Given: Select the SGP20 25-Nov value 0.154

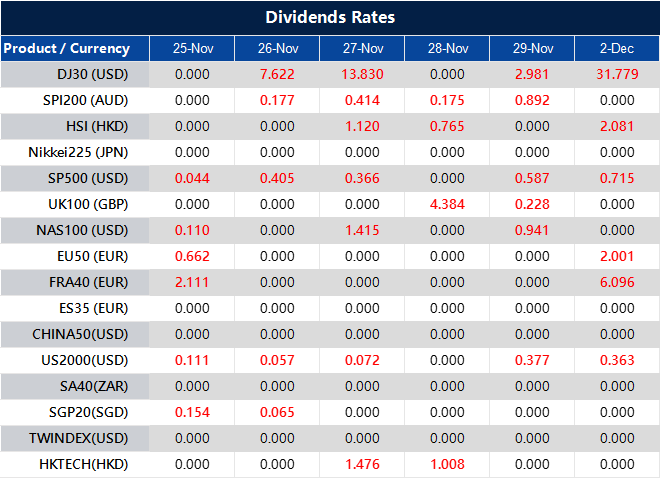Looking at the screenshot, I should [x=192, y=412].
